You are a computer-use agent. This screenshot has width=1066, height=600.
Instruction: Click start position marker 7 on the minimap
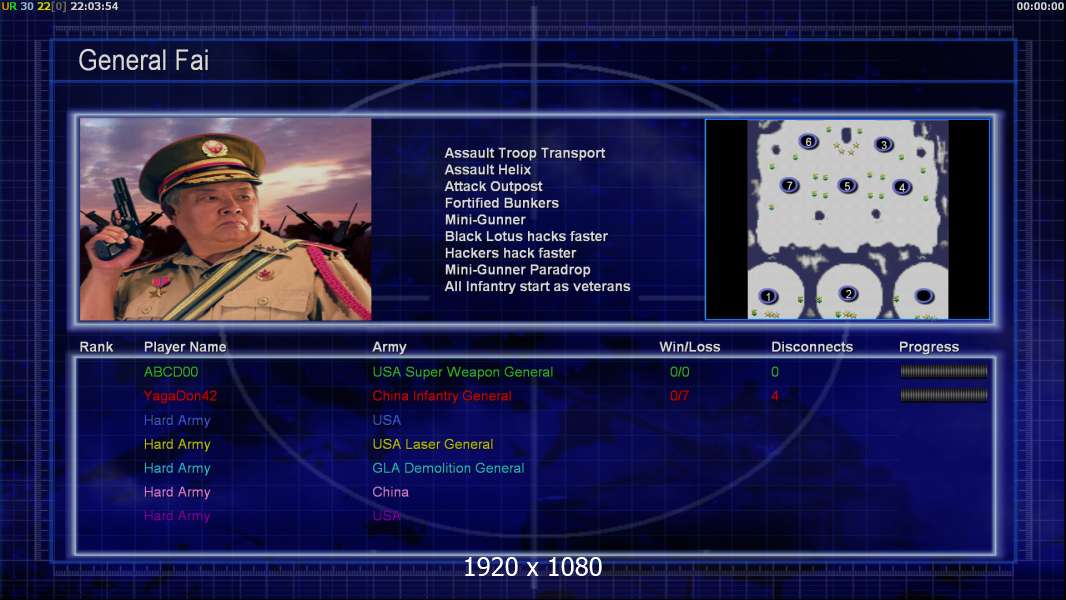[x=789, y=185]
